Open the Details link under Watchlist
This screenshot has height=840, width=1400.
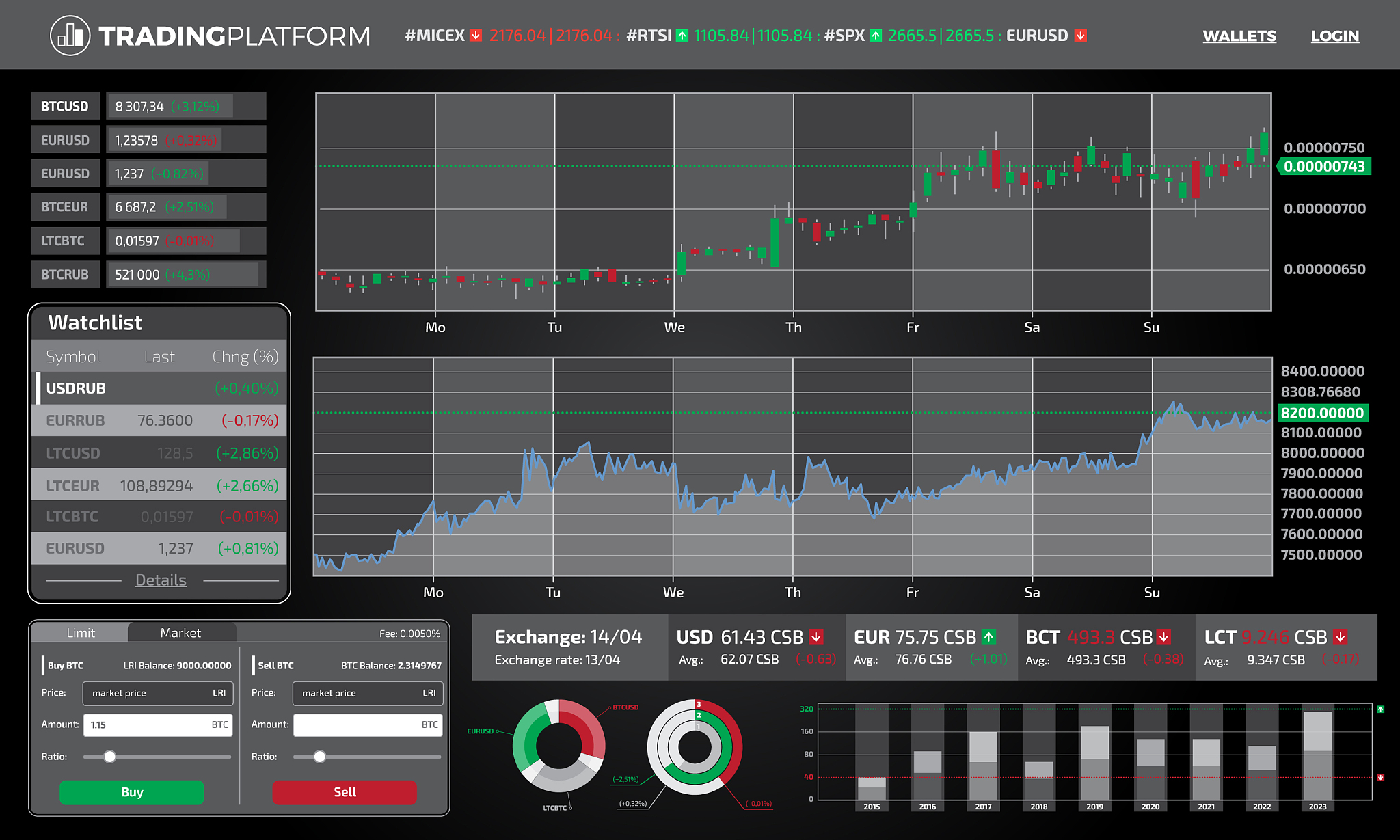pos(161,580)
